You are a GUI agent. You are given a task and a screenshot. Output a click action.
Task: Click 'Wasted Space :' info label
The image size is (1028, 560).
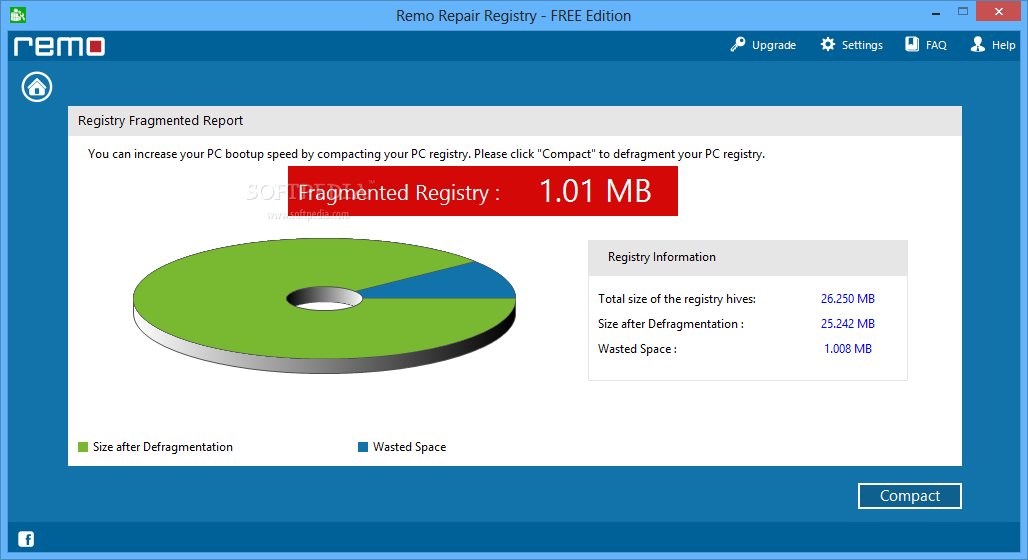click(x=637, y=349)
